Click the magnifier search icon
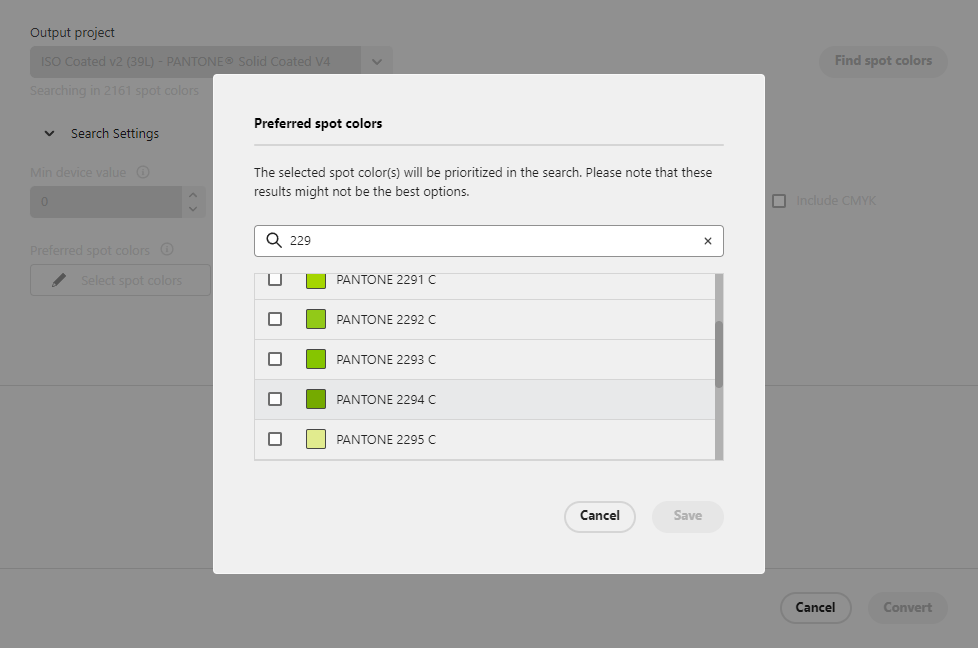The height and width of the screenshot is (648, 978). (274, 240)
